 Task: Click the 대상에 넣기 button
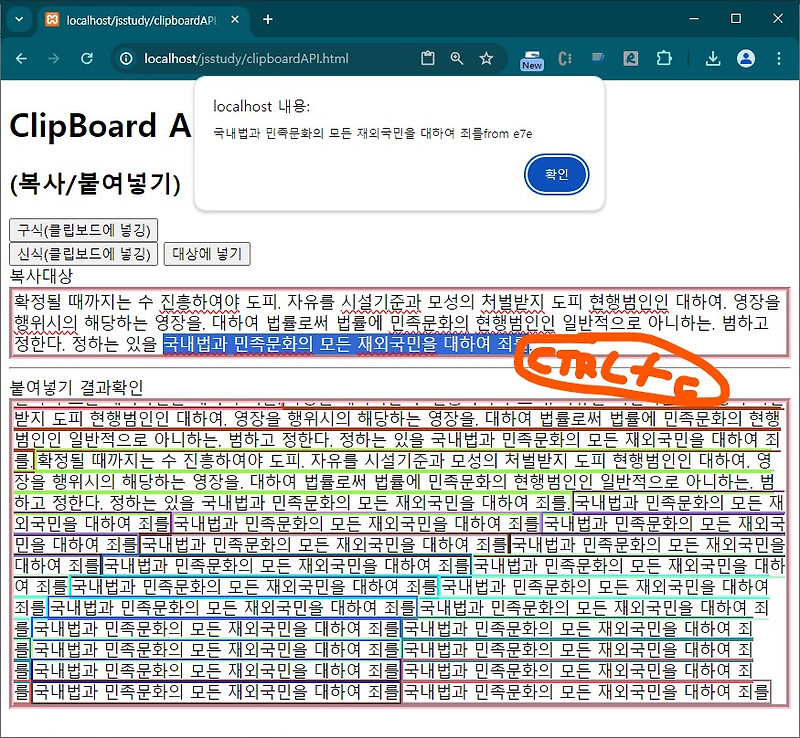click(x=207, y=254)
